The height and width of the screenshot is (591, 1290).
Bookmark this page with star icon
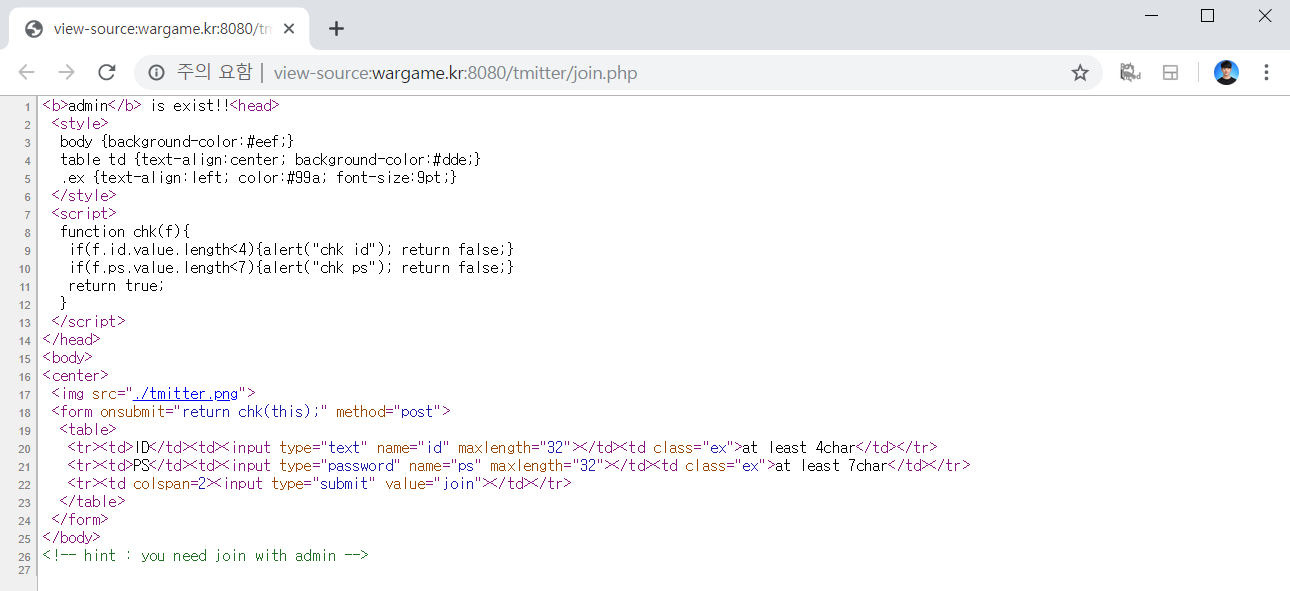point(1080,72)
